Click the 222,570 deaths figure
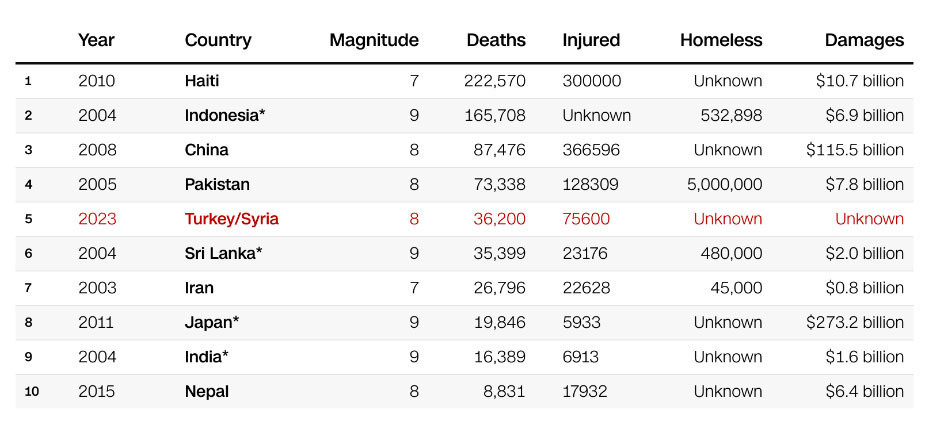This screenshot has height=426, width=948. 494,81
